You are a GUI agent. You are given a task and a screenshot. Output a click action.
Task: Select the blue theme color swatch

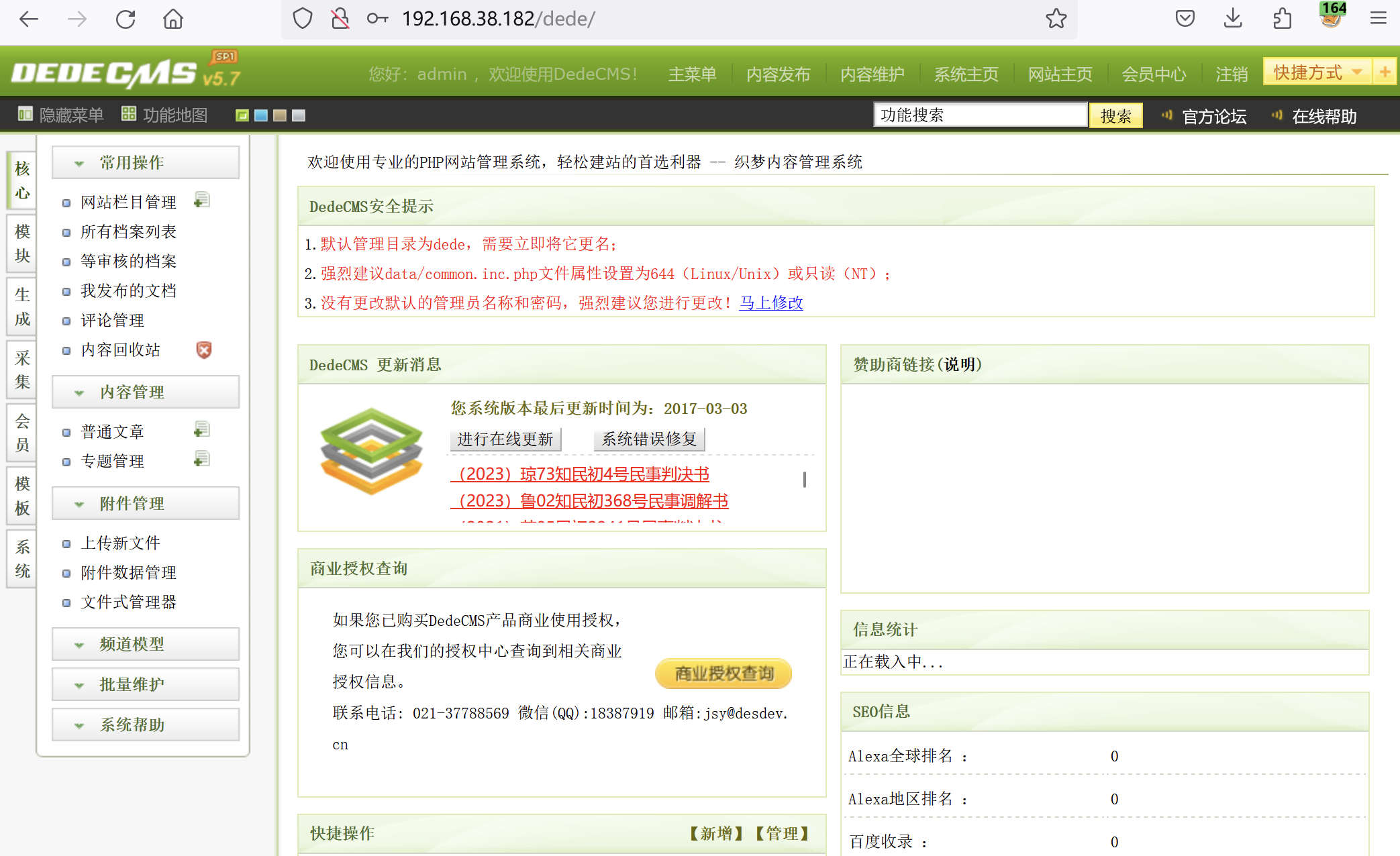tap(261, 115)
